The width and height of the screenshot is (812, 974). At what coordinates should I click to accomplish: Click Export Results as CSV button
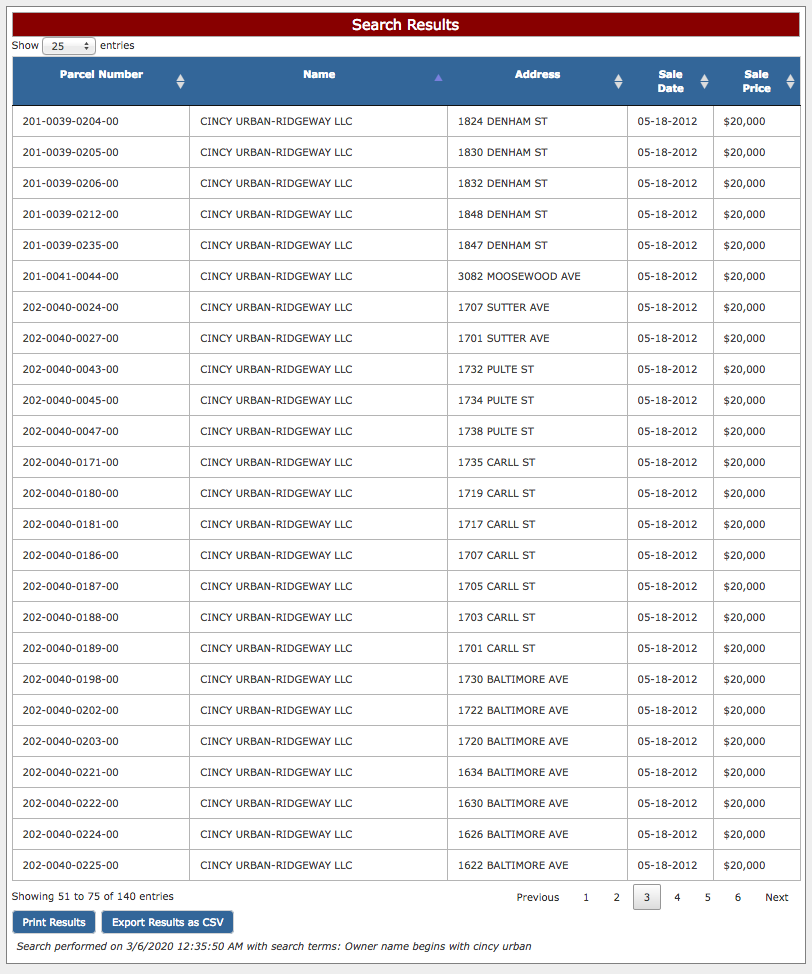(168, 922)
